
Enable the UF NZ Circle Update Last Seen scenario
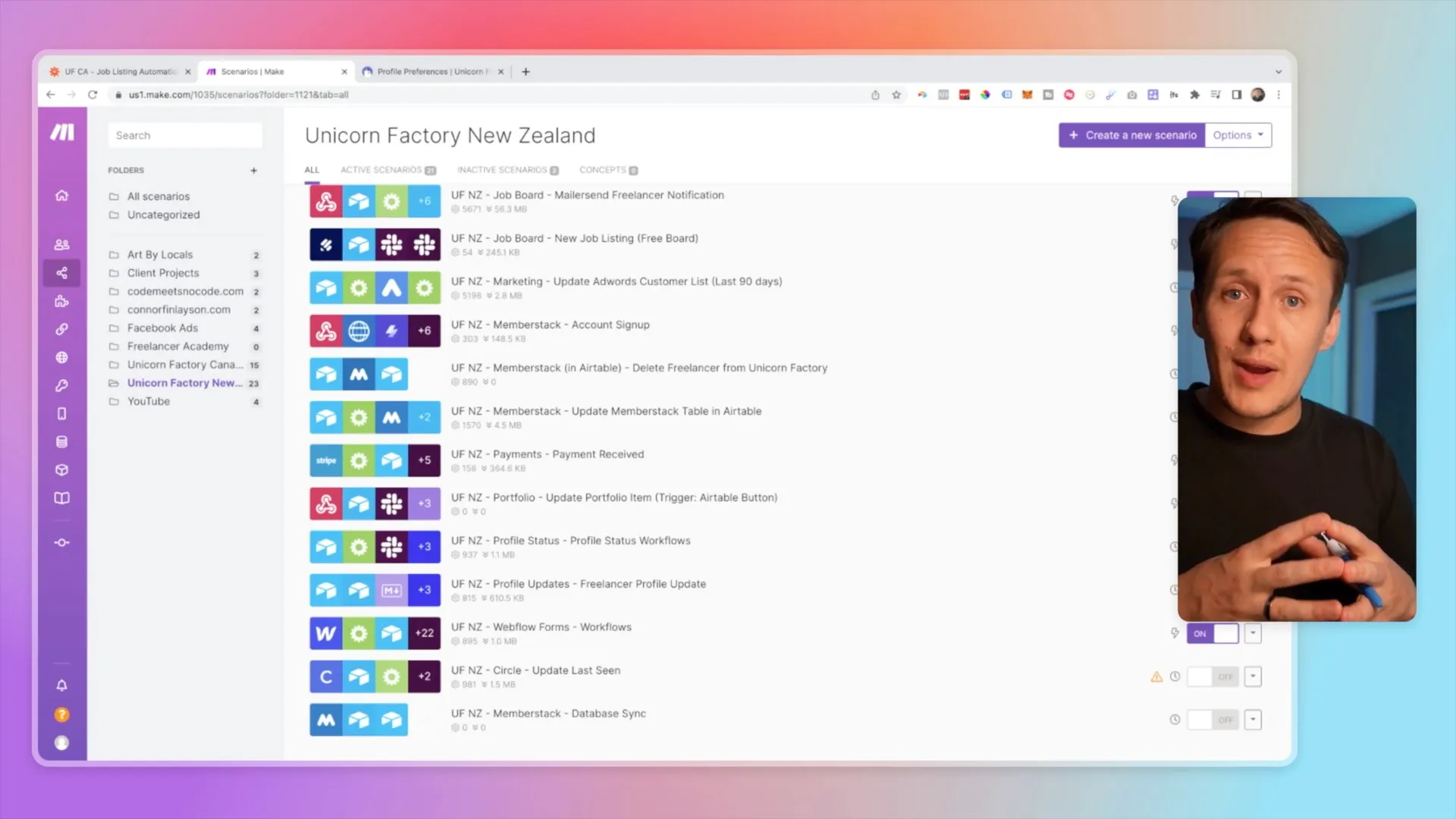coord(1212,676)
